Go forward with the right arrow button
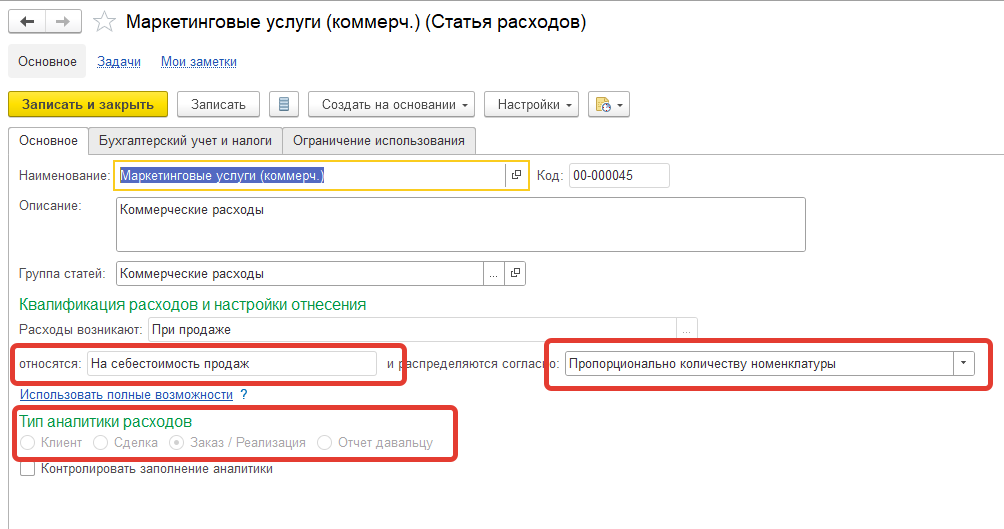The image size is (1004, 529). click(x=63, y=22)
